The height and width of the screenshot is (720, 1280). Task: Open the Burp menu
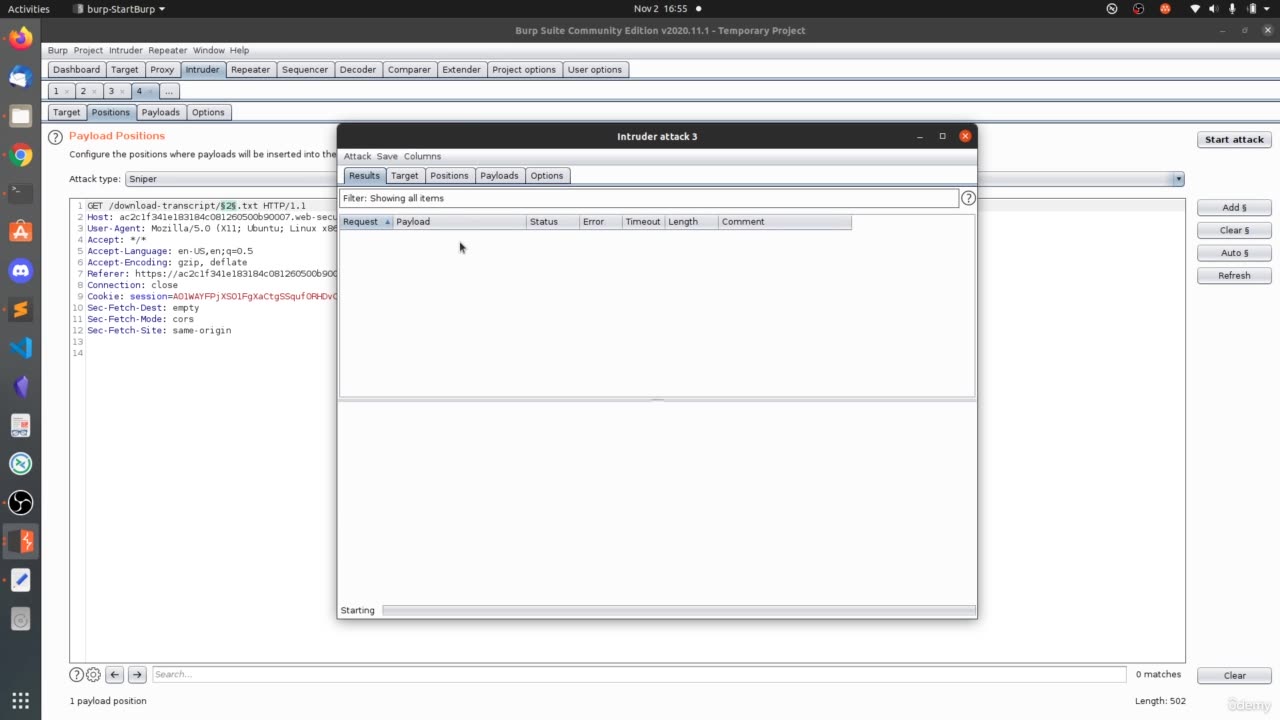(x=58, y=50)
